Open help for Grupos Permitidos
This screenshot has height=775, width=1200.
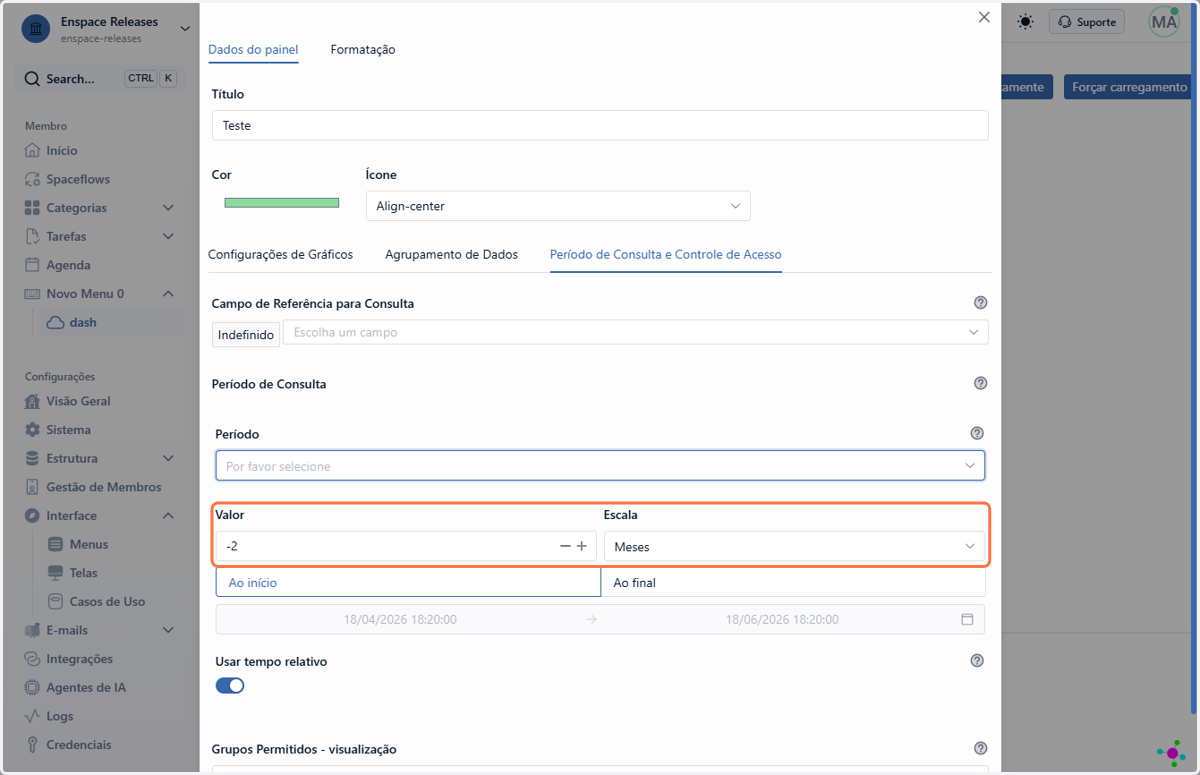(980, 749)
